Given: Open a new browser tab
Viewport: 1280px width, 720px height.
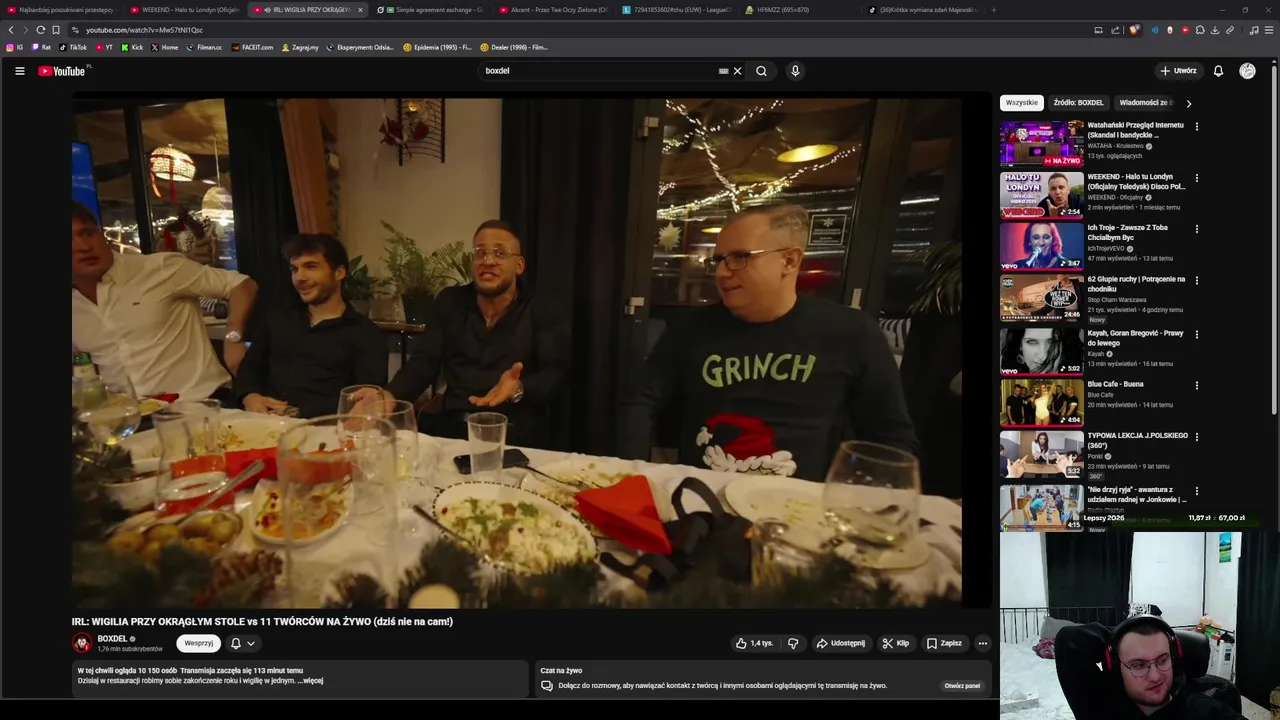Looking at the screenshot, I should [x=993, y=10].
